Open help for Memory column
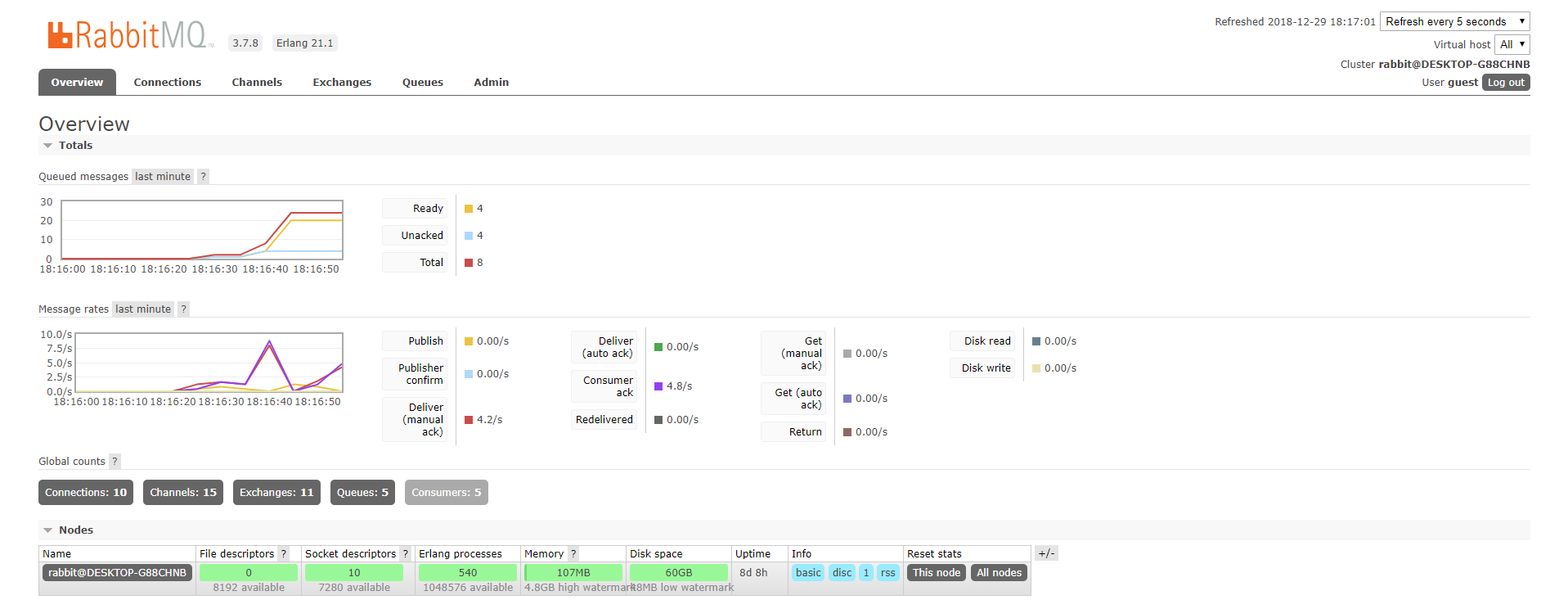This screenshot has height=609, width=1568. pyautogui.click(x=573, y=554)
